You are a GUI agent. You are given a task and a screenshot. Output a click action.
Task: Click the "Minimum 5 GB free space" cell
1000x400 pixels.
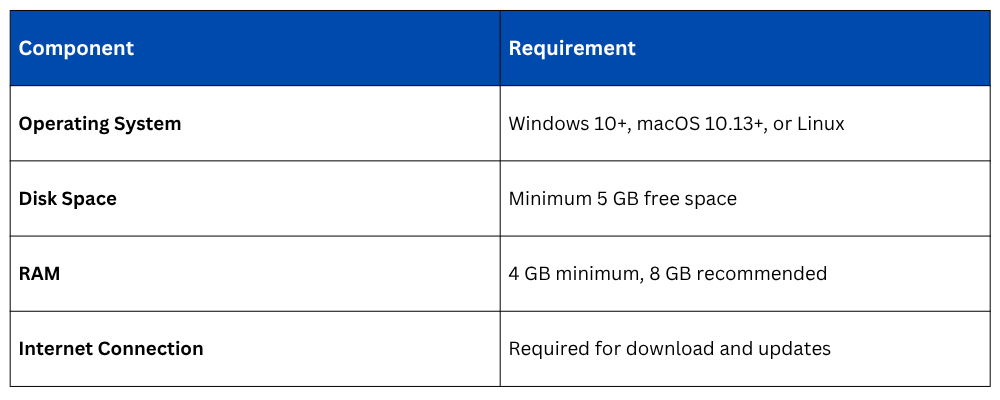tap(623, 199)
